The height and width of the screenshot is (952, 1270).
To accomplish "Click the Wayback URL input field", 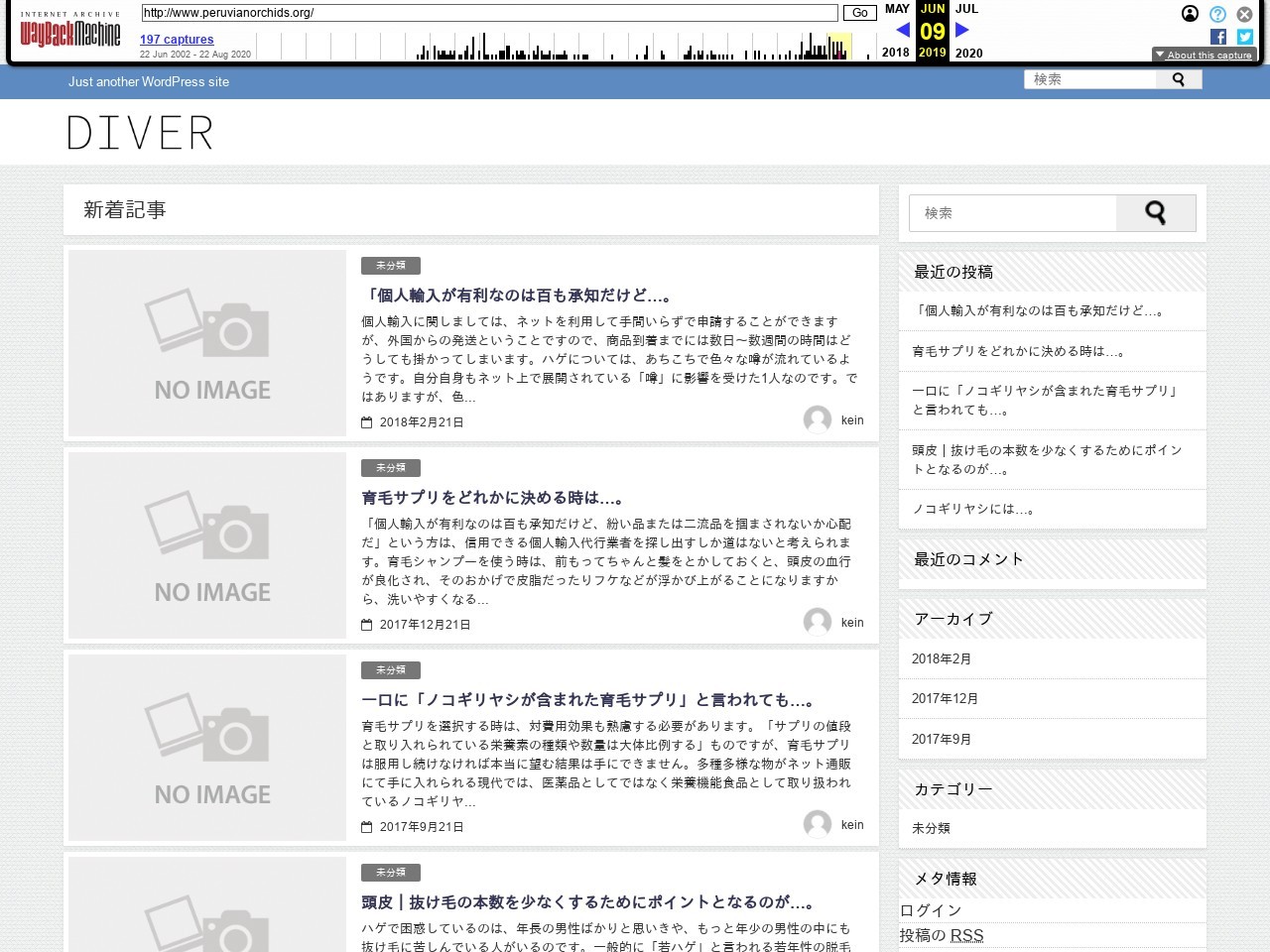I will (489, 13).
